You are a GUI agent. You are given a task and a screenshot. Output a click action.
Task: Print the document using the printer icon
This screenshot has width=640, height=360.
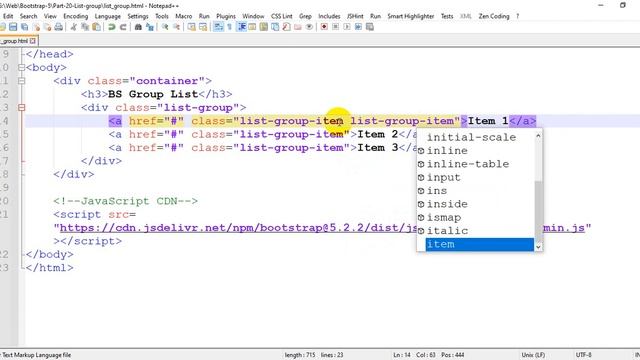coord(58,27)
